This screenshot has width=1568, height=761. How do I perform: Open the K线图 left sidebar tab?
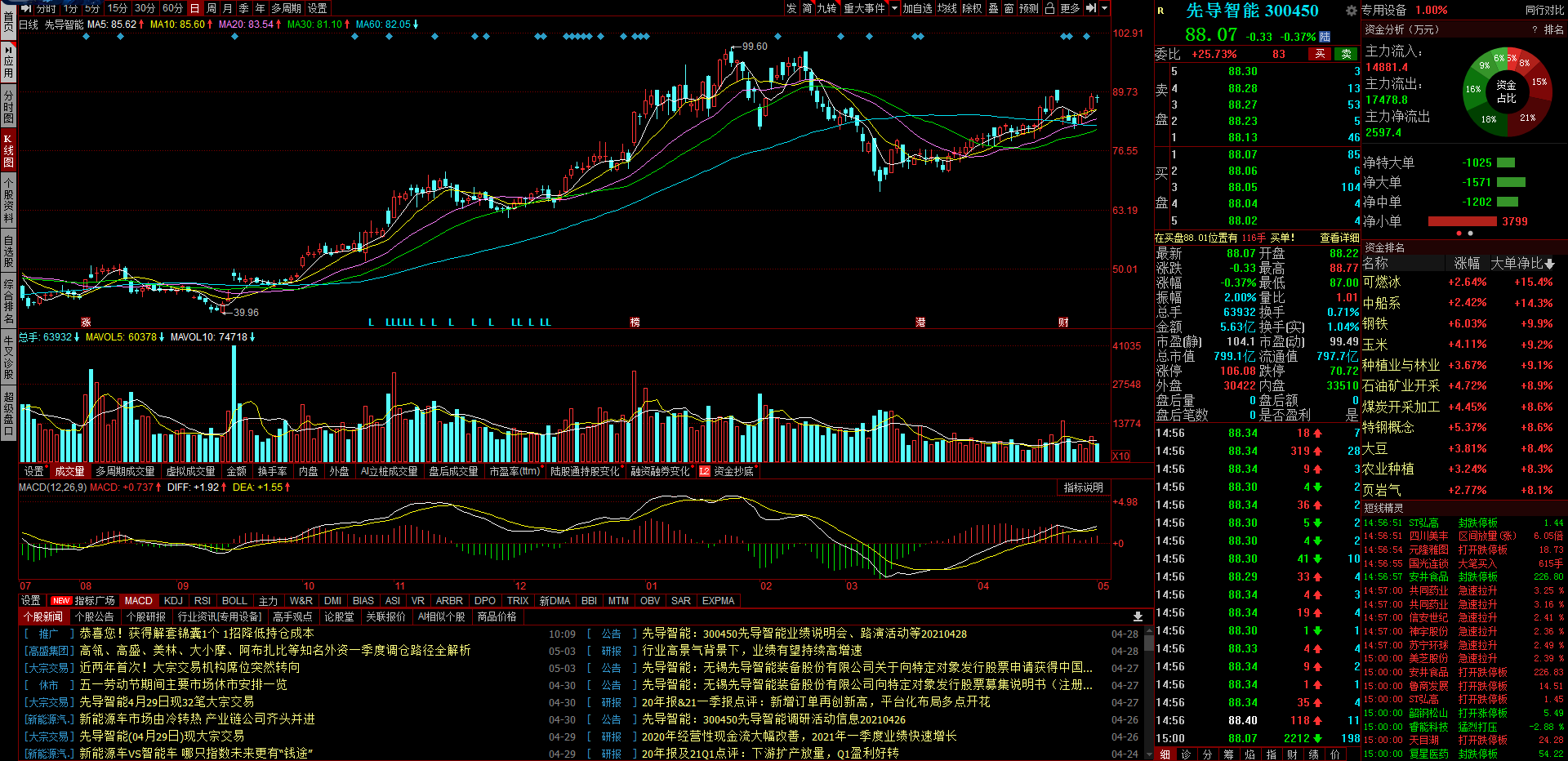pos(8,151)
